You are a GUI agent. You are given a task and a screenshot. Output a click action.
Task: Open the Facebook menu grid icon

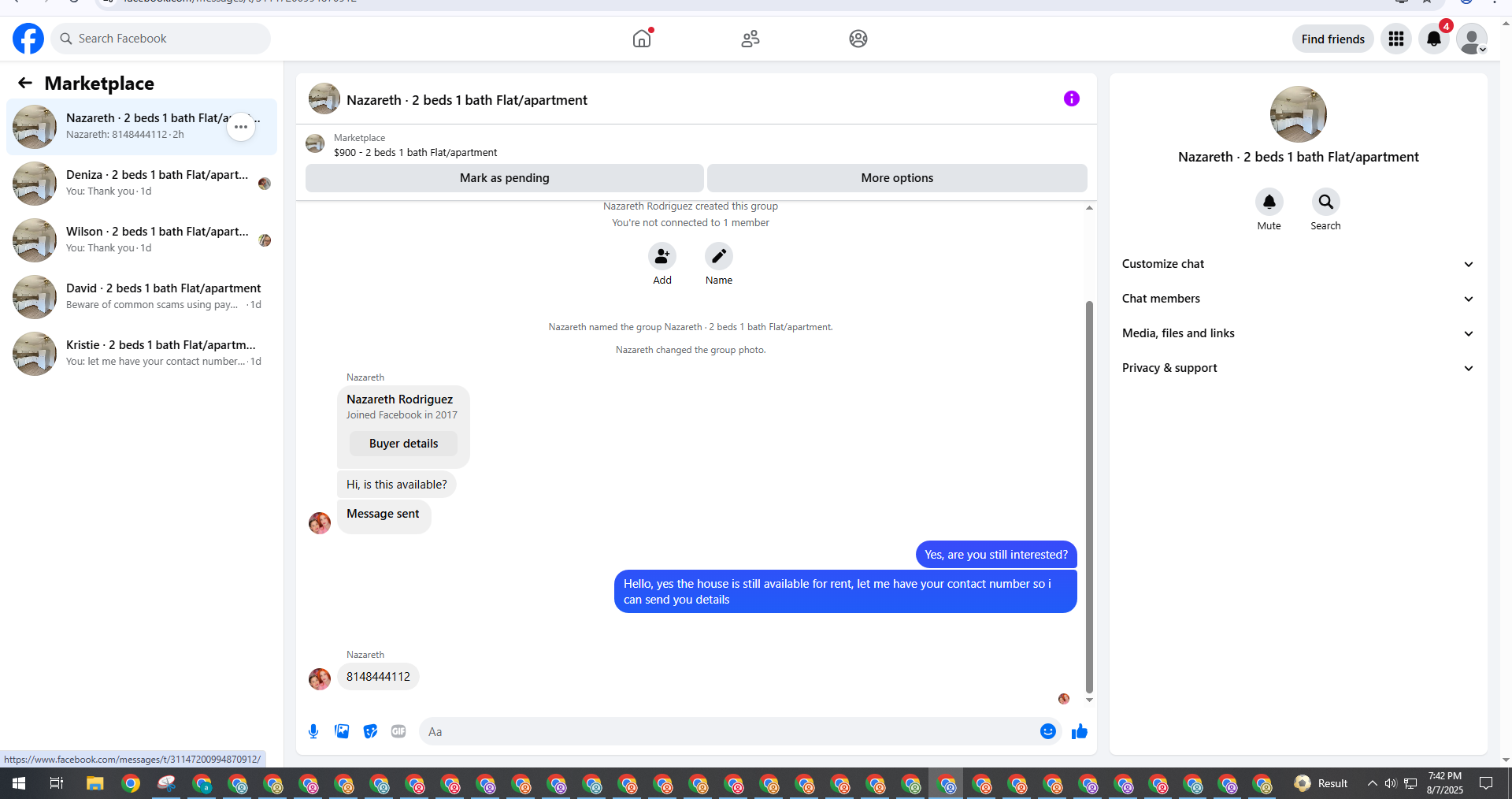click(x=1396, y=39)
